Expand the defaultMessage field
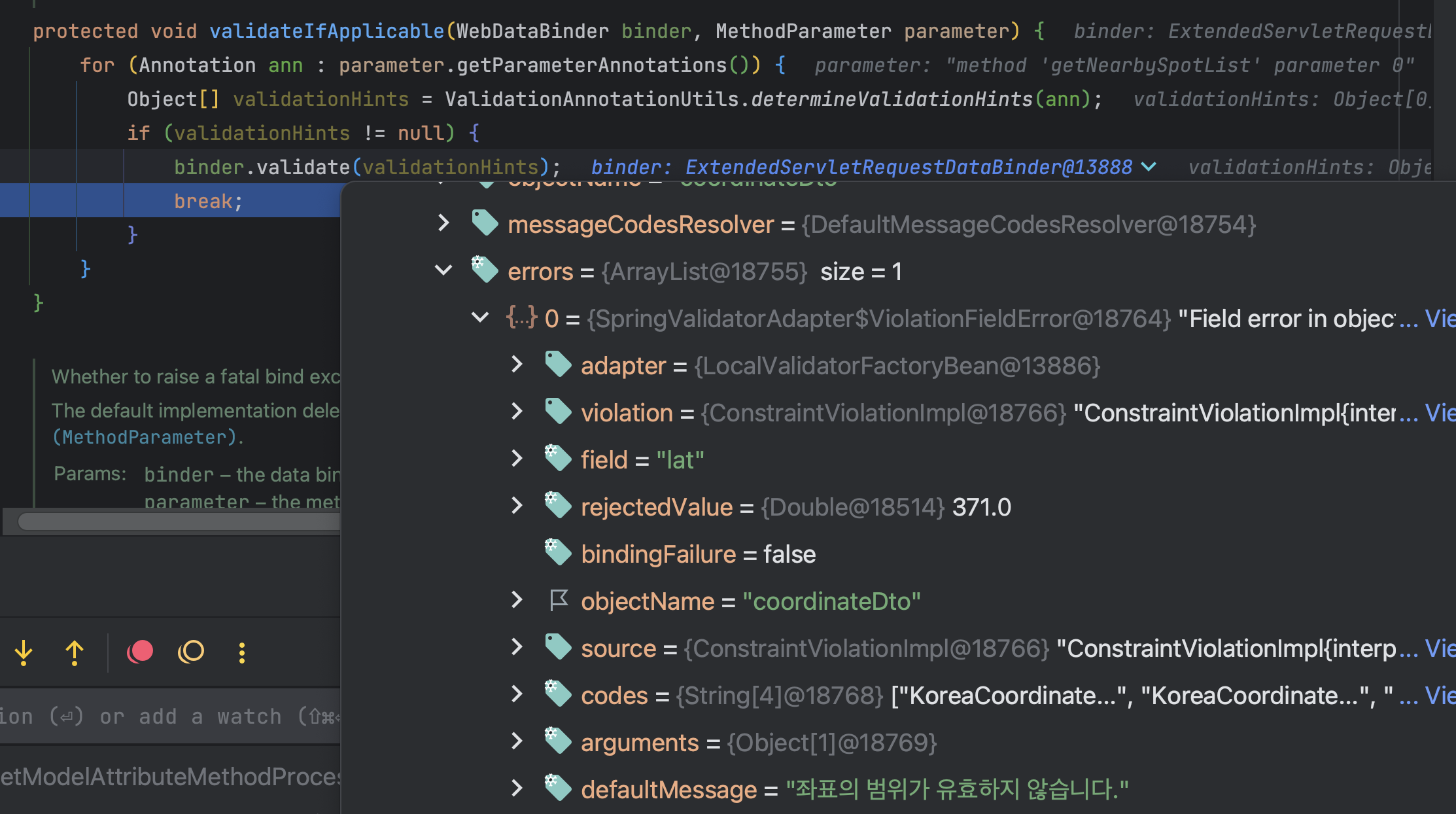1456x814 pixels. pos(517,789)
